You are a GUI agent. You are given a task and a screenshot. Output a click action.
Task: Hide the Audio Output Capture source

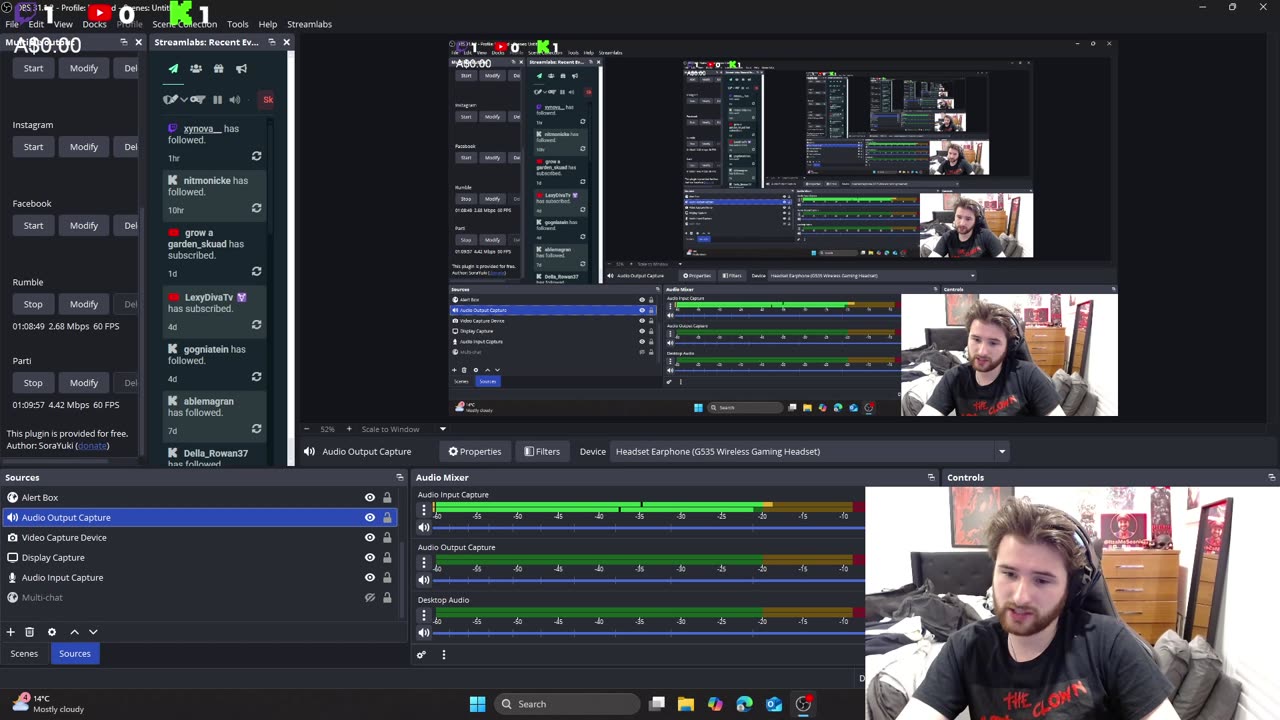(x=370, y=517)
